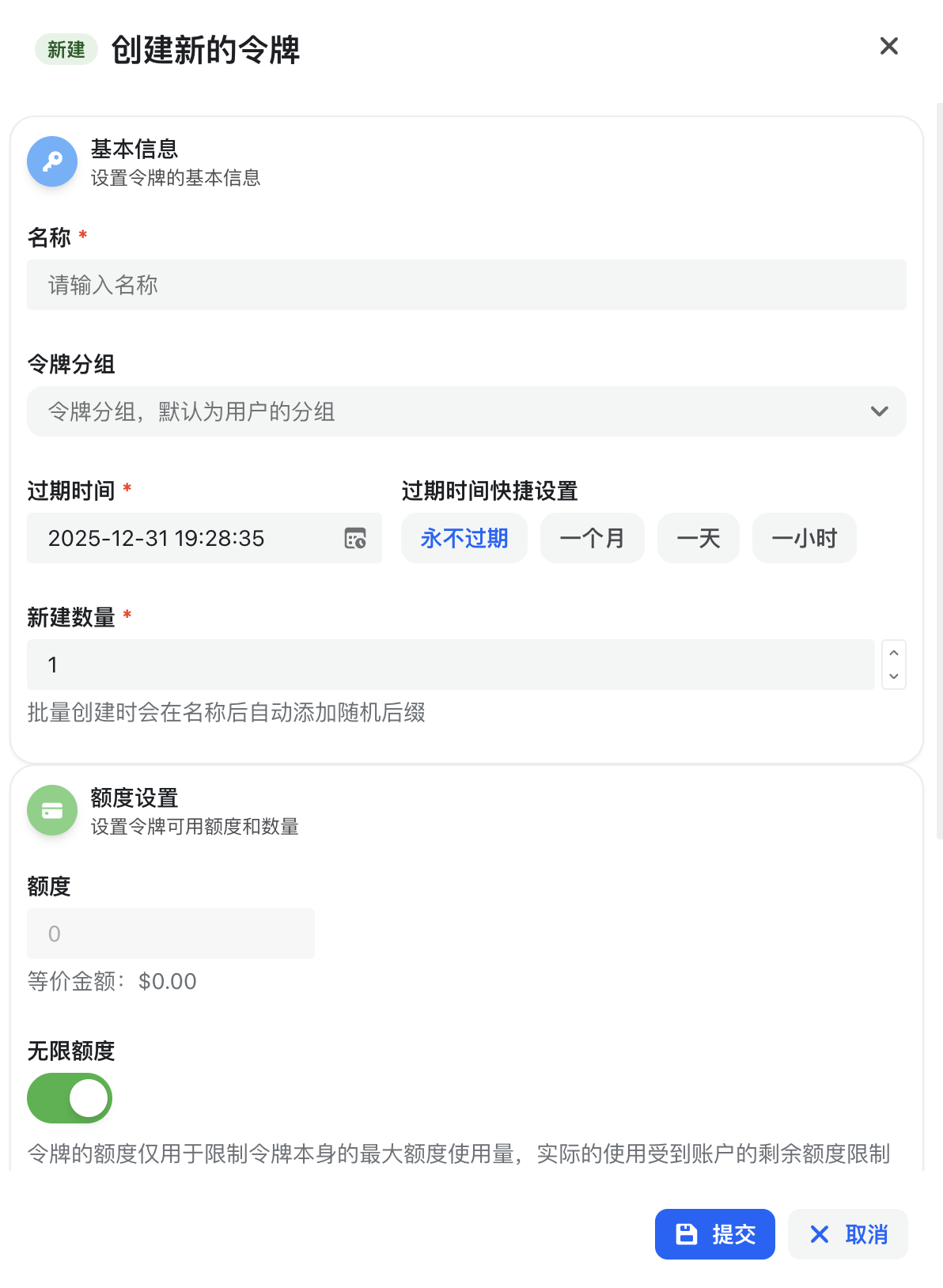Cancel token creation with 取消
Image resolution: width=943 pixels, height=1288 pixels.
[x=847, y=1234]
